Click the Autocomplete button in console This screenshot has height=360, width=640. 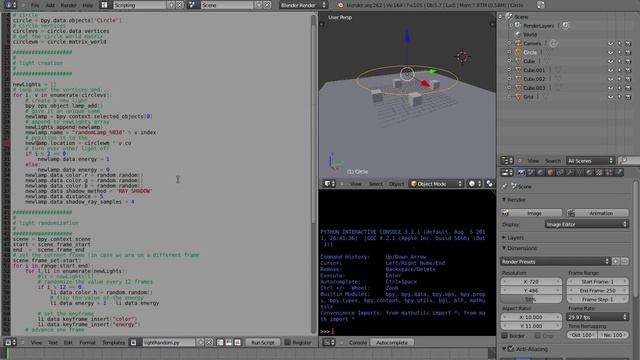click(392, 342)
